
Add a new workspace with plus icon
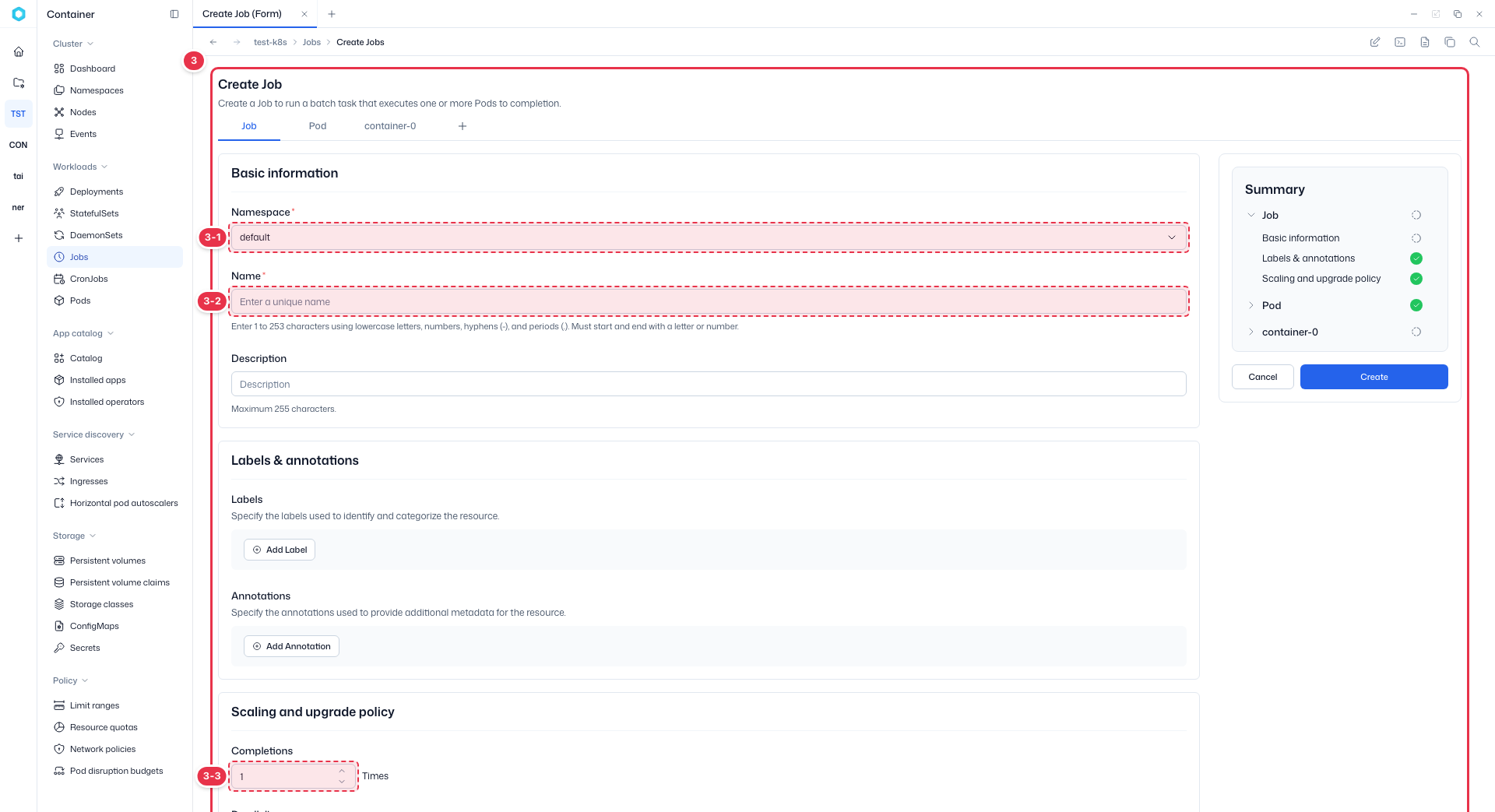coord(19,238)
